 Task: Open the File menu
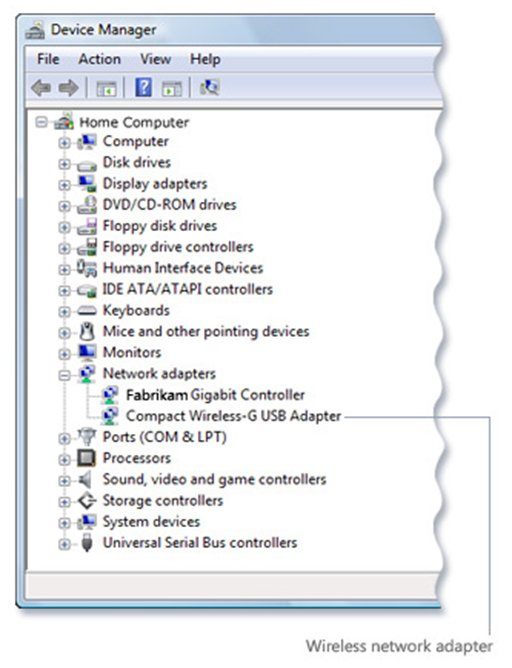(x=48, y=59)
